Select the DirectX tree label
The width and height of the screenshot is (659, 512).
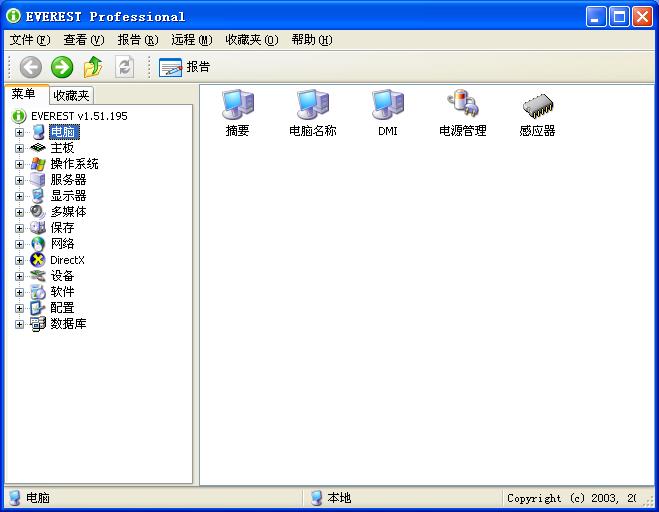67,260
